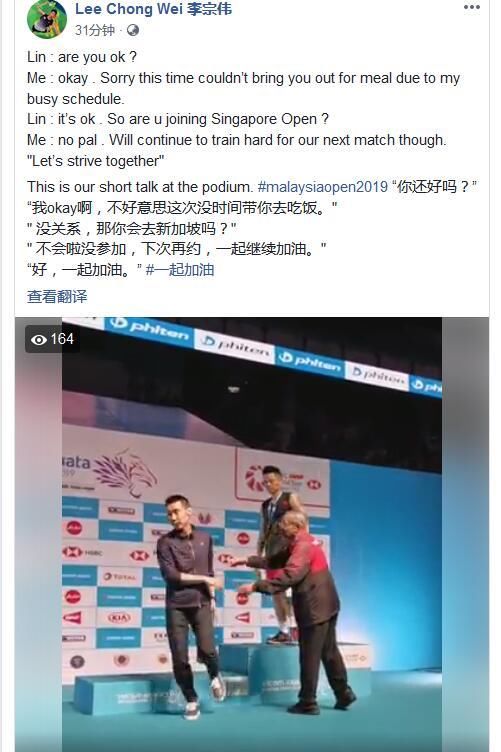Follow the #malaysiaopen2019 hashtag
501x752 pixels.
pos(323,187)
